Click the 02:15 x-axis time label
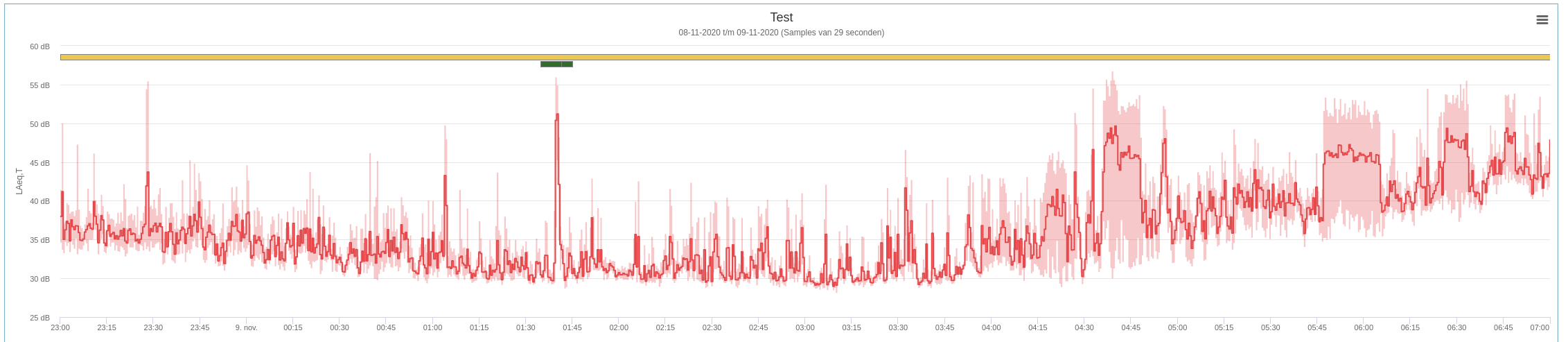The width and height of the screenshot is (1568, 342). (x=665, y=327)
